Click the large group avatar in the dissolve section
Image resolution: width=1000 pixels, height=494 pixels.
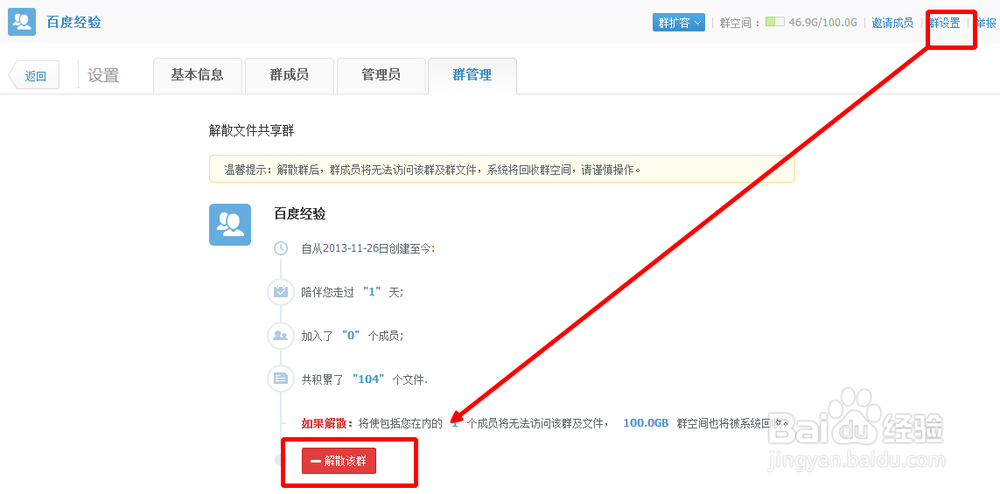tap(230, 224)
